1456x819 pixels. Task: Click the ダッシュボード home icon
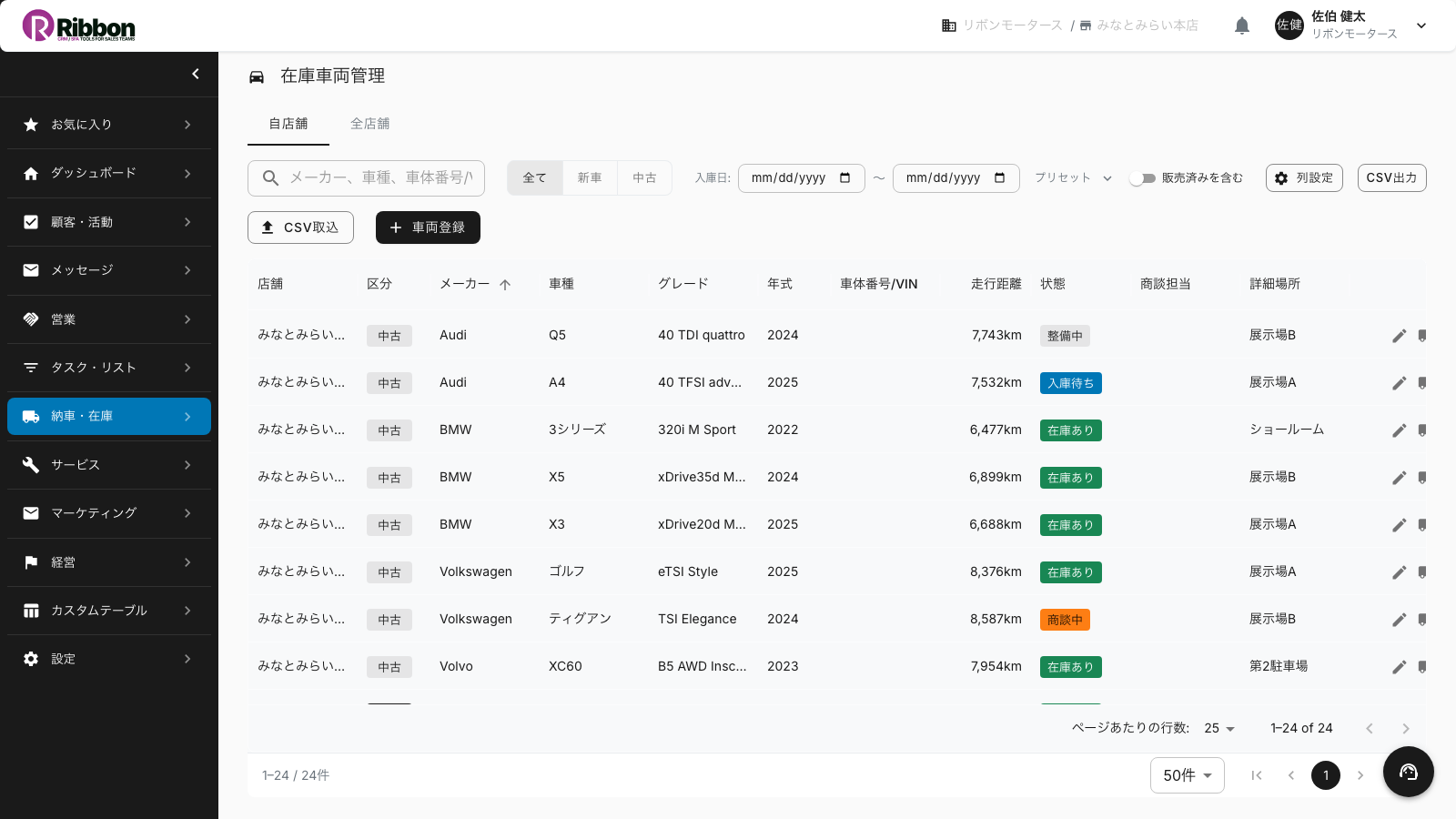[31, 173]
